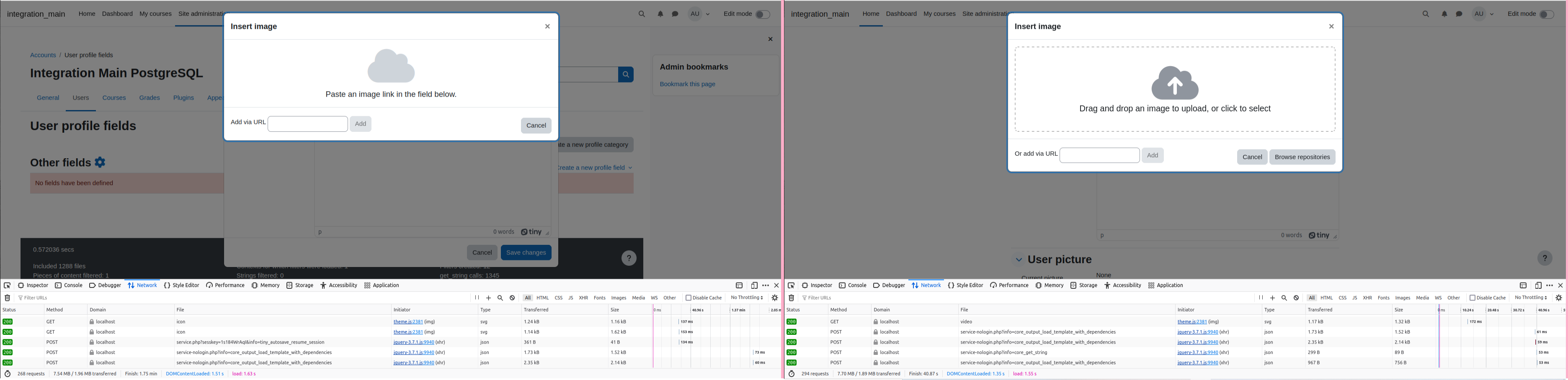Pause network recording in left DevTools
The width and height of the screenshot is (1568, 380).
(477, 298)
